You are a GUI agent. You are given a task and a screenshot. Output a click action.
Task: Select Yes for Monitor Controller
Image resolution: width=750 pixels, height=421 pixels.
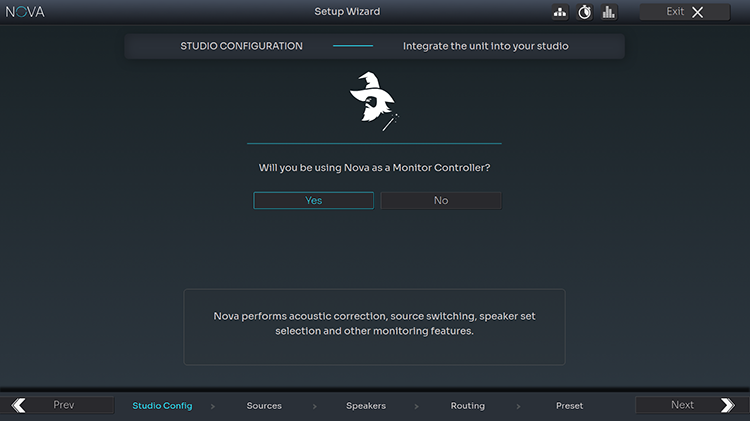313,200
